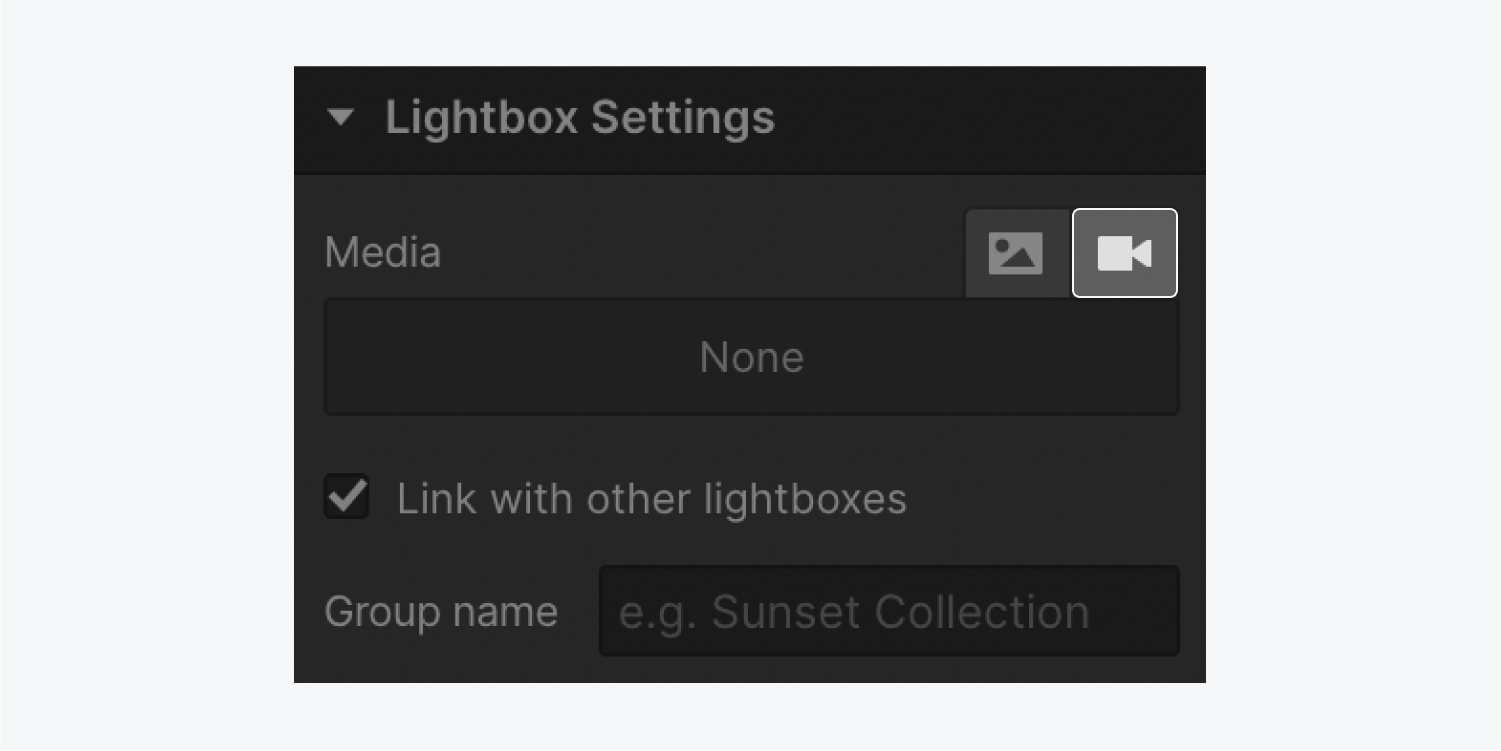1501x751 pixels.
Task: Click the Lightbox Settings section header
Action: 750,120
